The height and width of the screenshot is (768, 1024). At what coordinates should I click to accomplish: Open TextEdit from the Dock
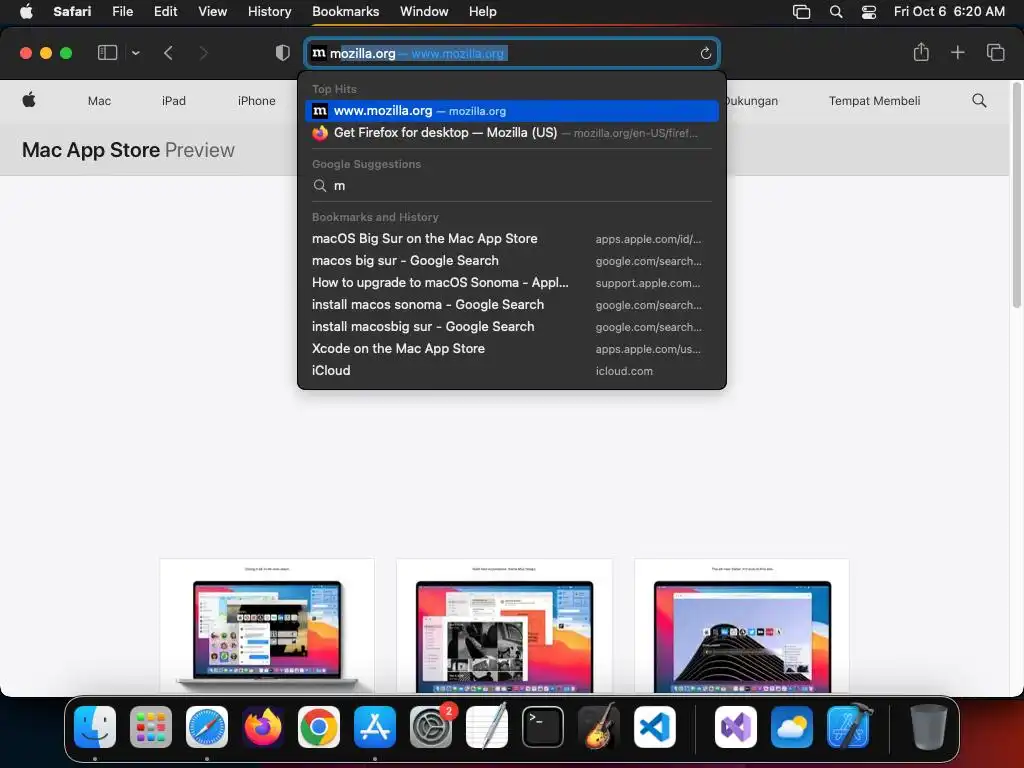487,727
